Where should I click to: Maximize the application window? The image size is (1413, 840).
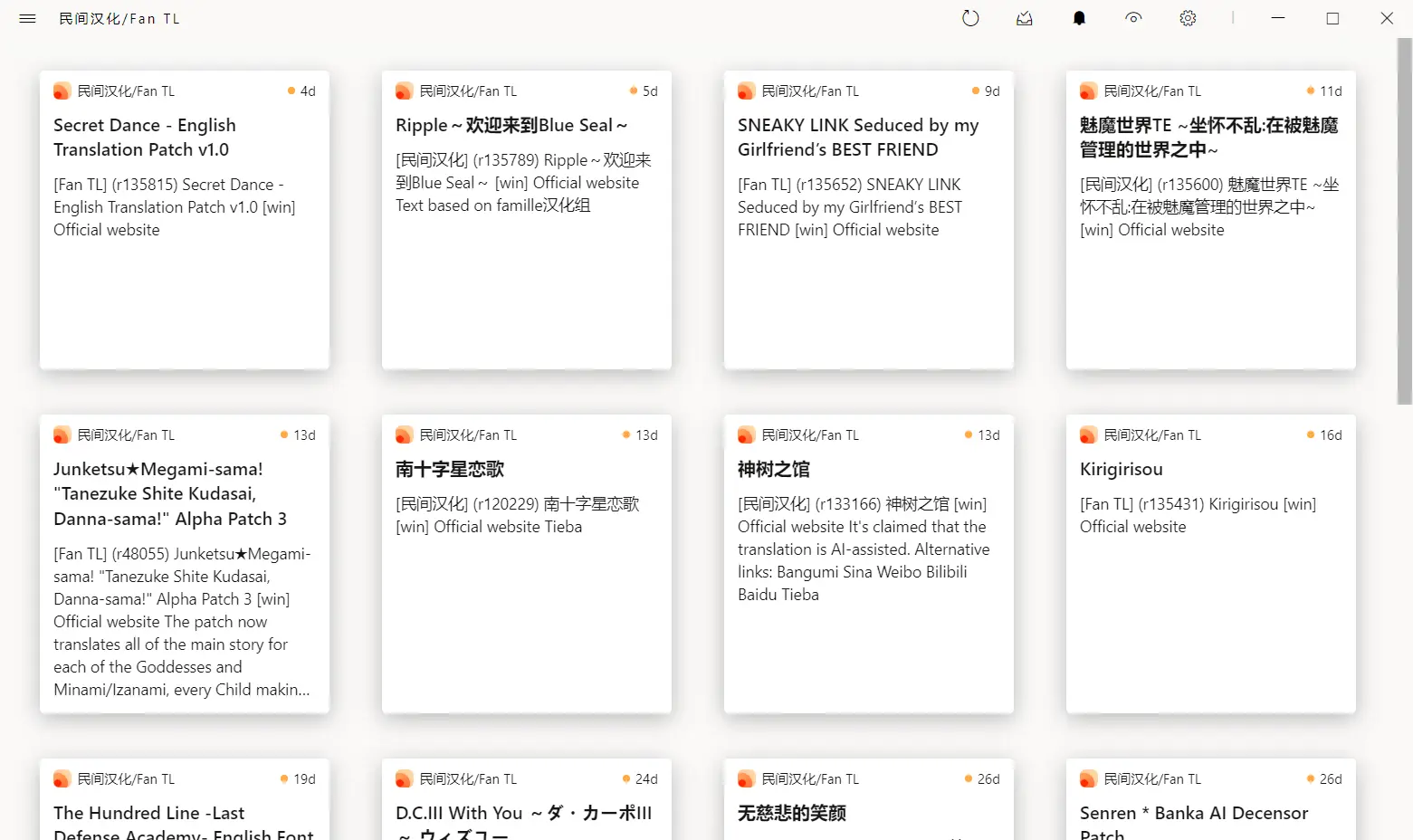click(1332, 18)
